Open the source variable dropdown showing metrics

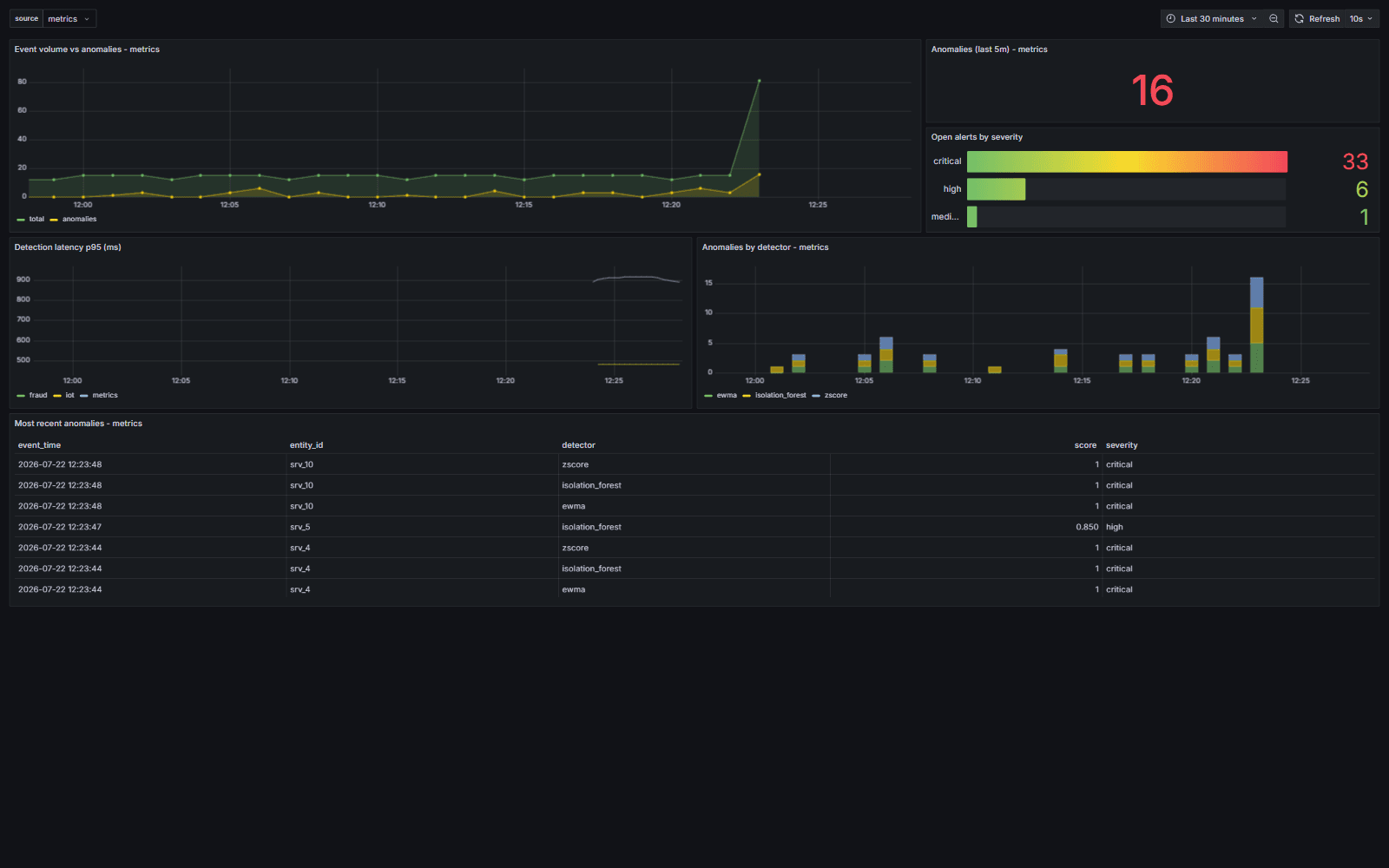pos(69,18)
